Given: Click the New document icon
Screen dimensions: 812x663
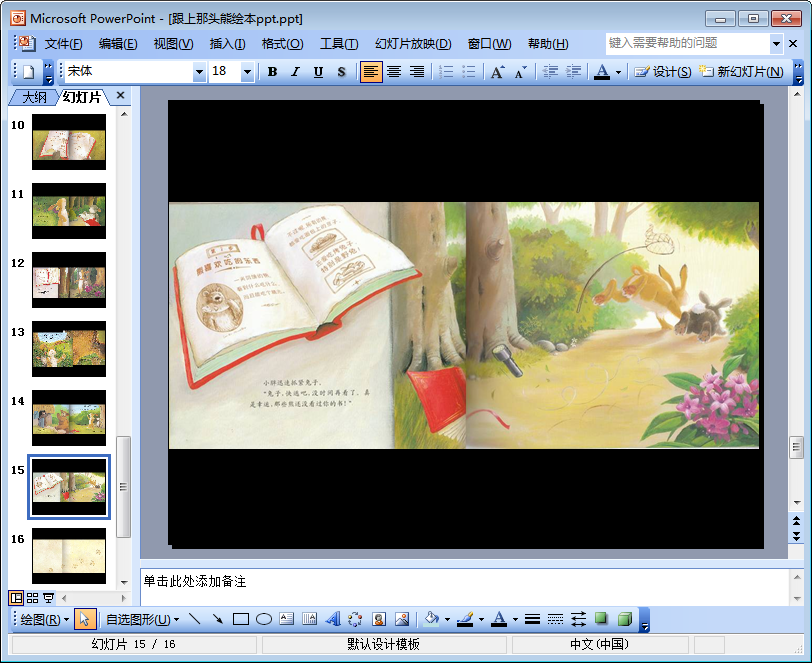Looking at the screenshot, I should pyautogui.click(x=28, y=71).
